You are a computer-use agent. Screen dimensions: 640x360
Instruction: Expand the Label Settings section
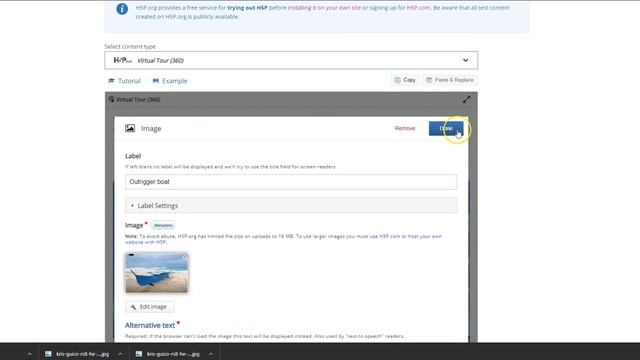291,205
